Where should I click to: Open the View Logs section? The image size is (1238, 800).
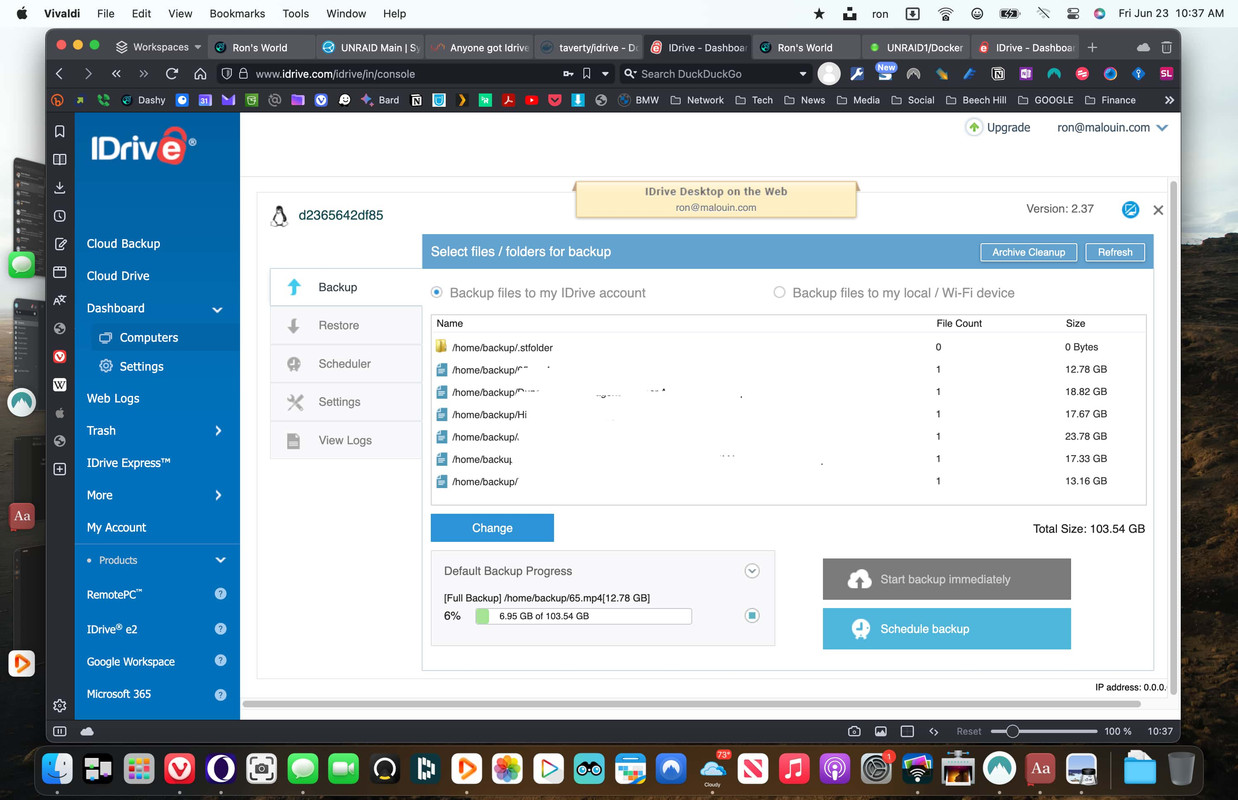coord(346,440)
